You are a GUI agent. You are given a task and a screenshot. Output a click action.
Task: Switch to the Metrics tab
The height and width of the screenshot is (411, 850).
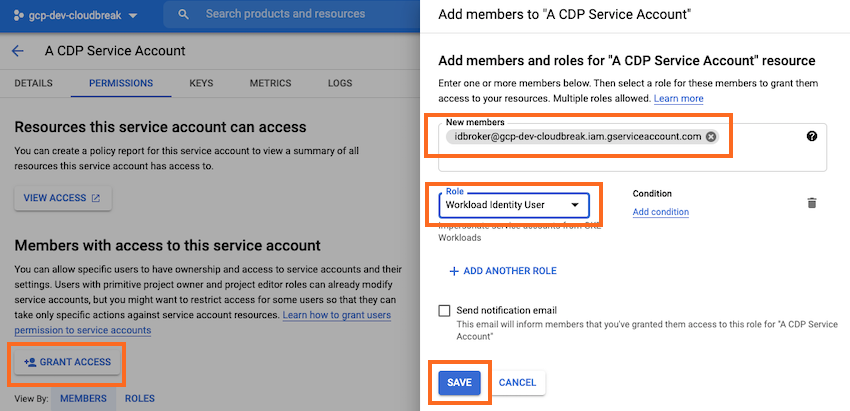tap(270, 83)
